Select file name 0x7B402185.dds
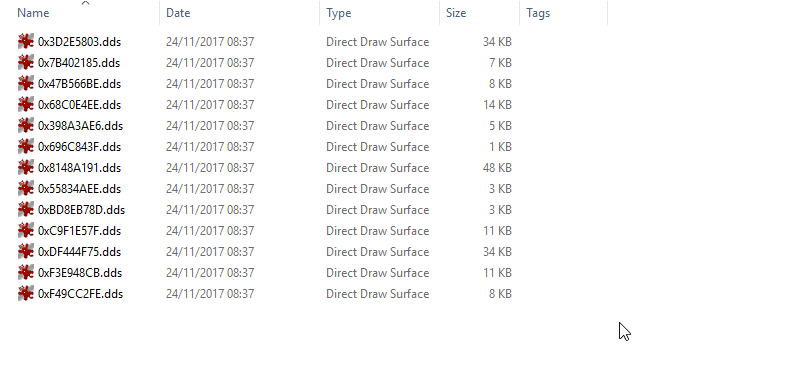Image resolution: width=790 pixels, height=391 pixels. pos(79,63)
